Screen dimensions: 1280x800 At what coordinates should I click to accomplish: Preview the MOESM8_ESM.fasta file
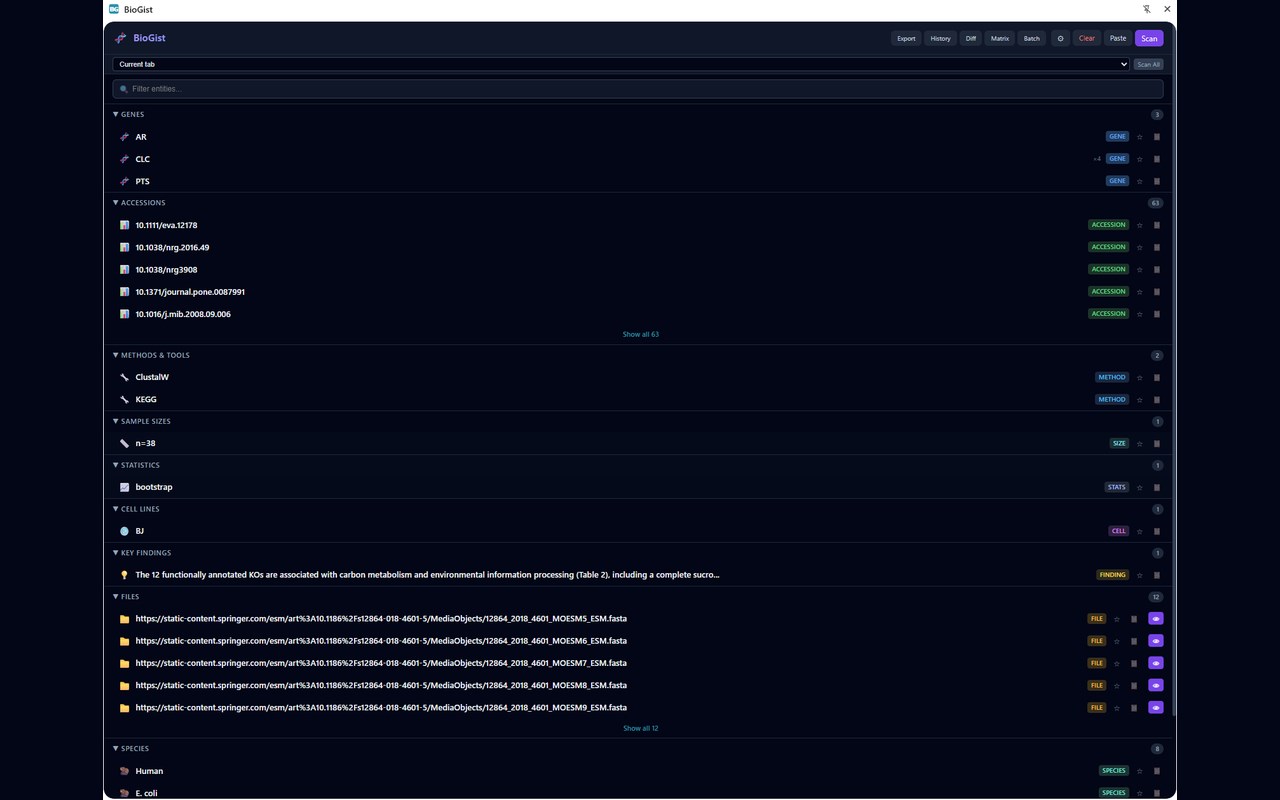click(x=1156, y=685)
